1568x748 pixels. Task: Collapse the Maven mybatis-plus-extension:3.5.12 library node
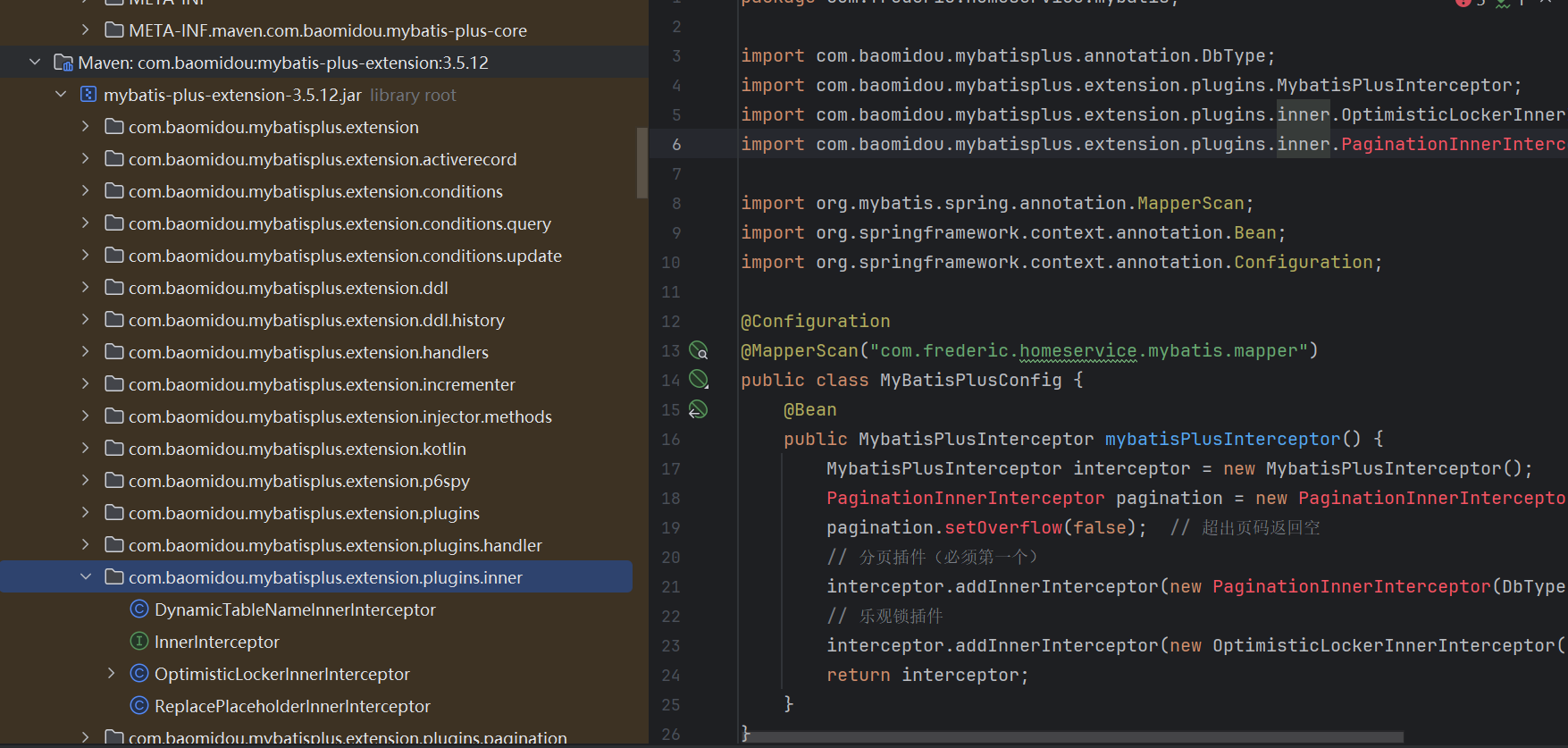pyautogui.click(x=35, y=63)
